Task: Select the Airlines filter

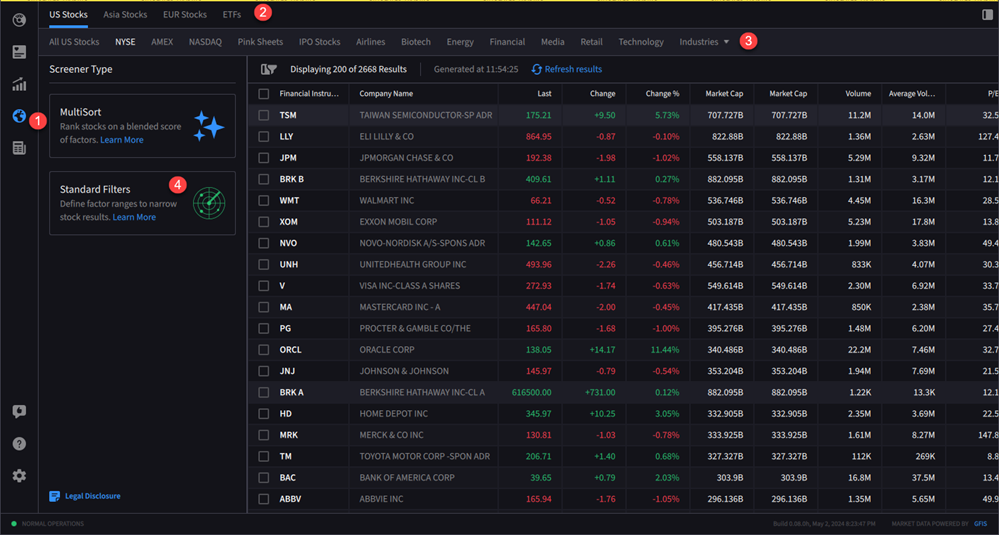Action: [x=370, y=42]
